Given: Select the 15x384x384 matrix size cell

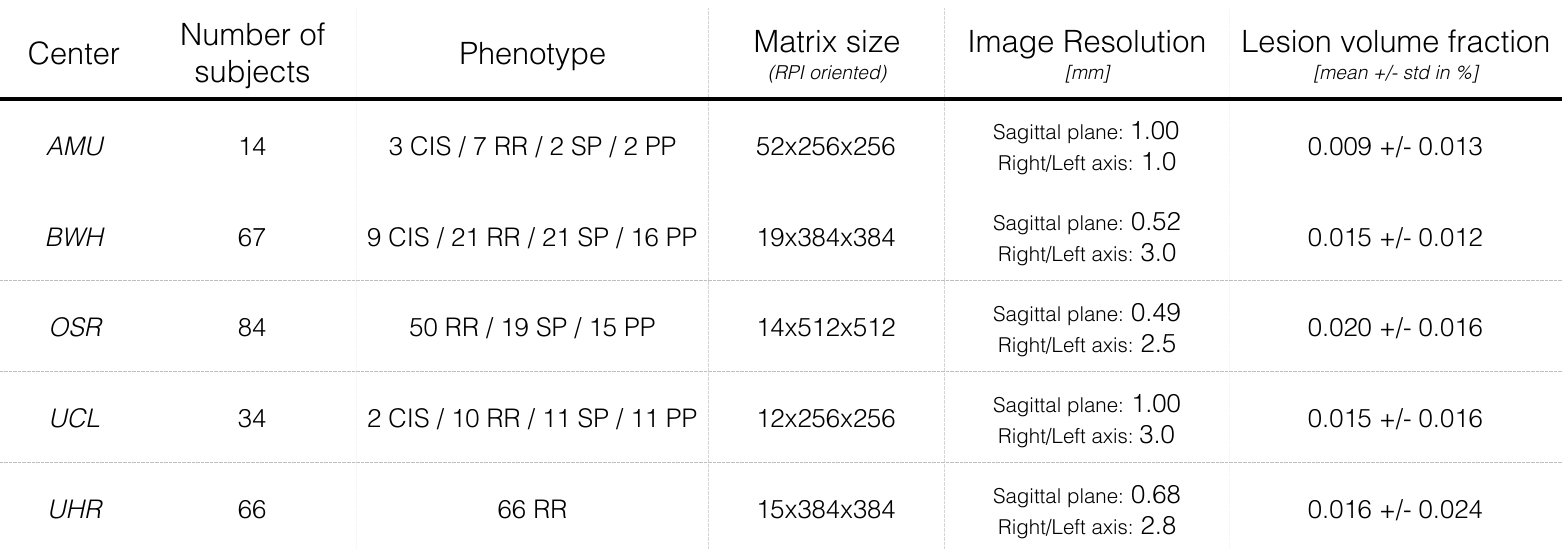Looking at the screenshot, I should 826,510.
